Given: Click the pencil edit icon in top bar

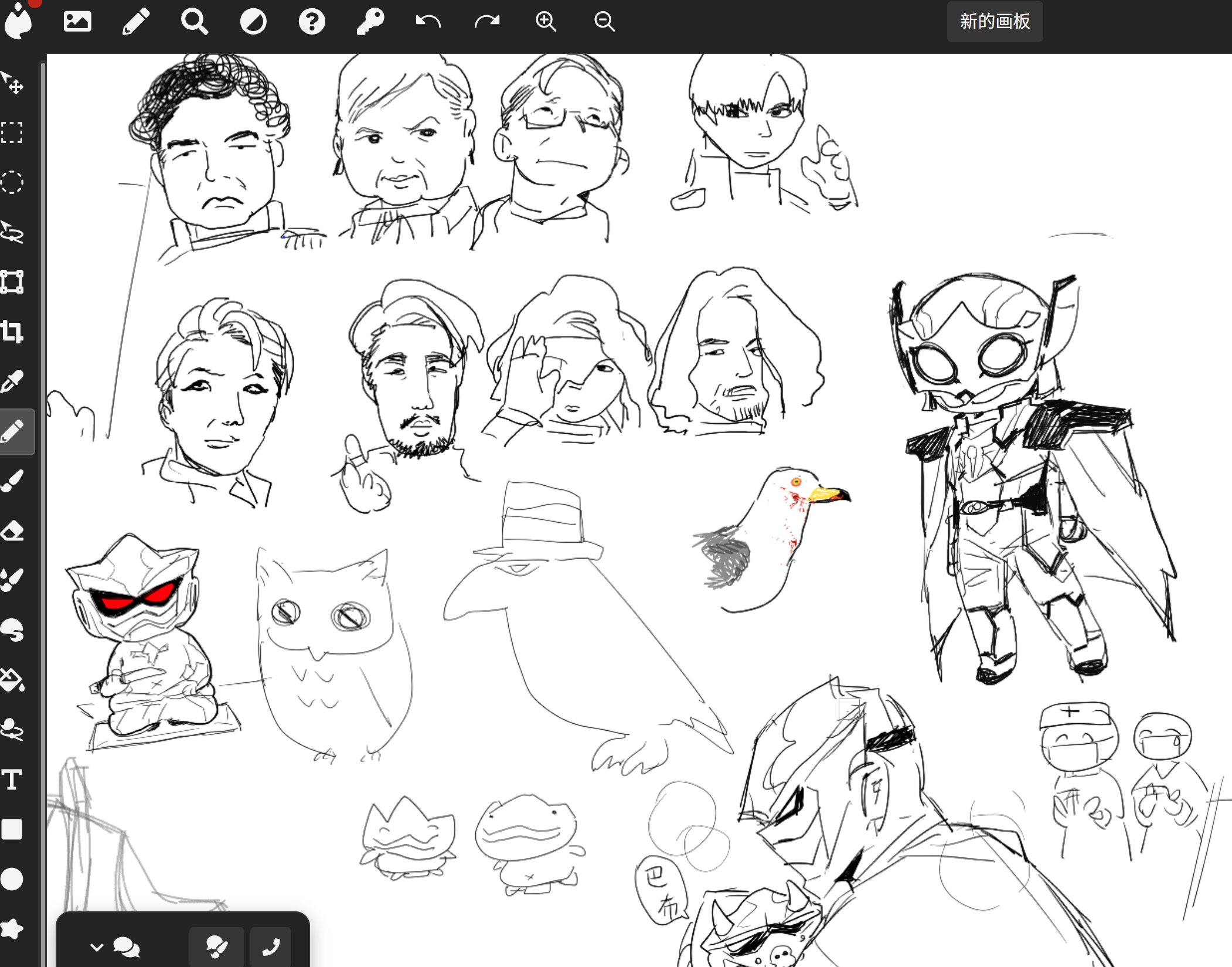Looking at the screenshot, I should click(x=136, y=22).
